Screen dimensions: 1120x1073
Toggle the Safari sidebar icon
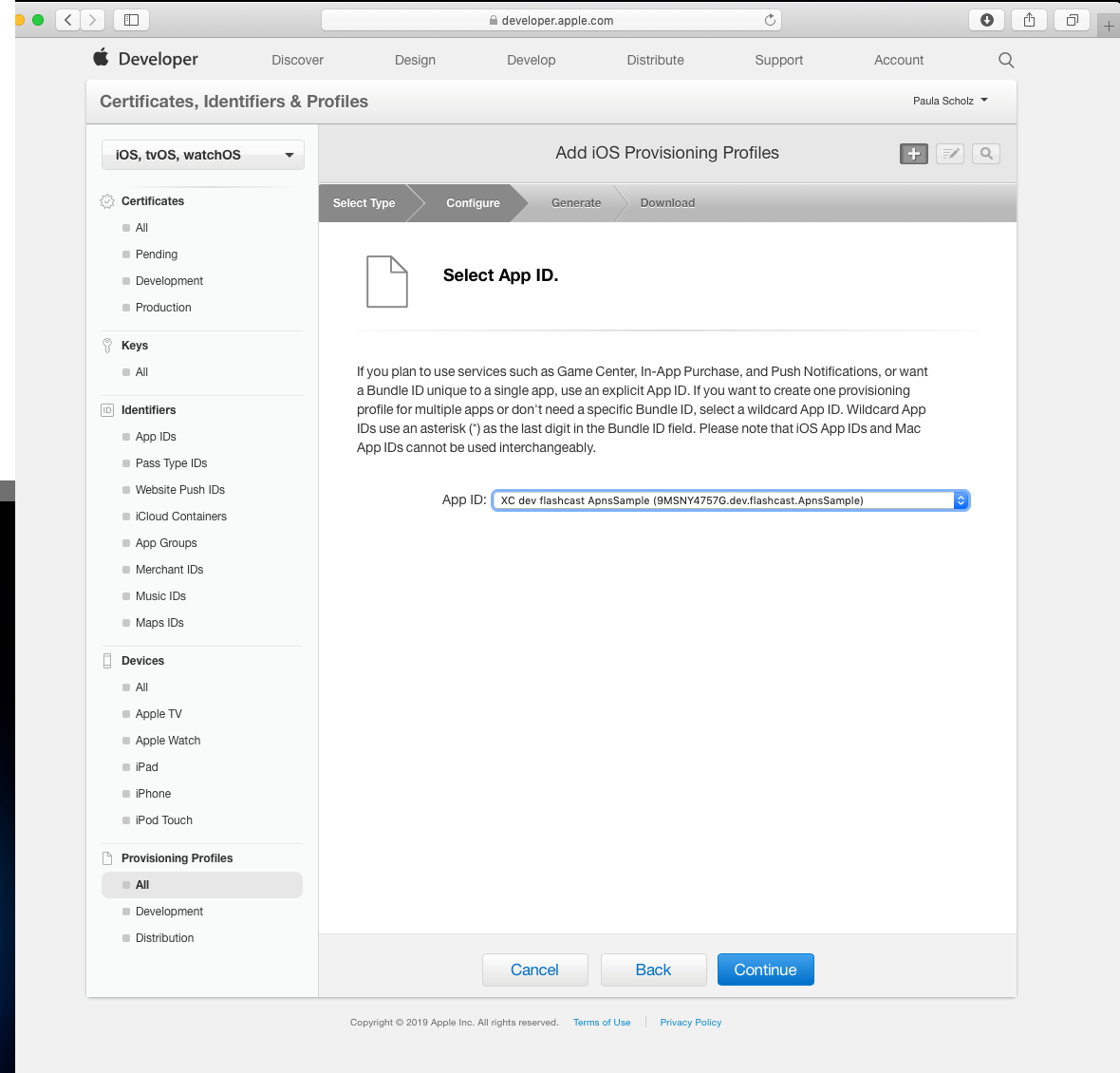[x=131, y=20]
